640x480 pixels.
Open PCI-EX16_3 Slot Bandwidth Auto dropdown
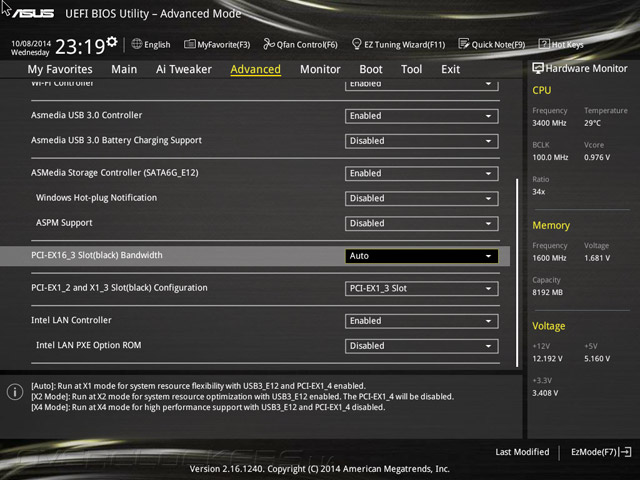(x=421, y=256)
